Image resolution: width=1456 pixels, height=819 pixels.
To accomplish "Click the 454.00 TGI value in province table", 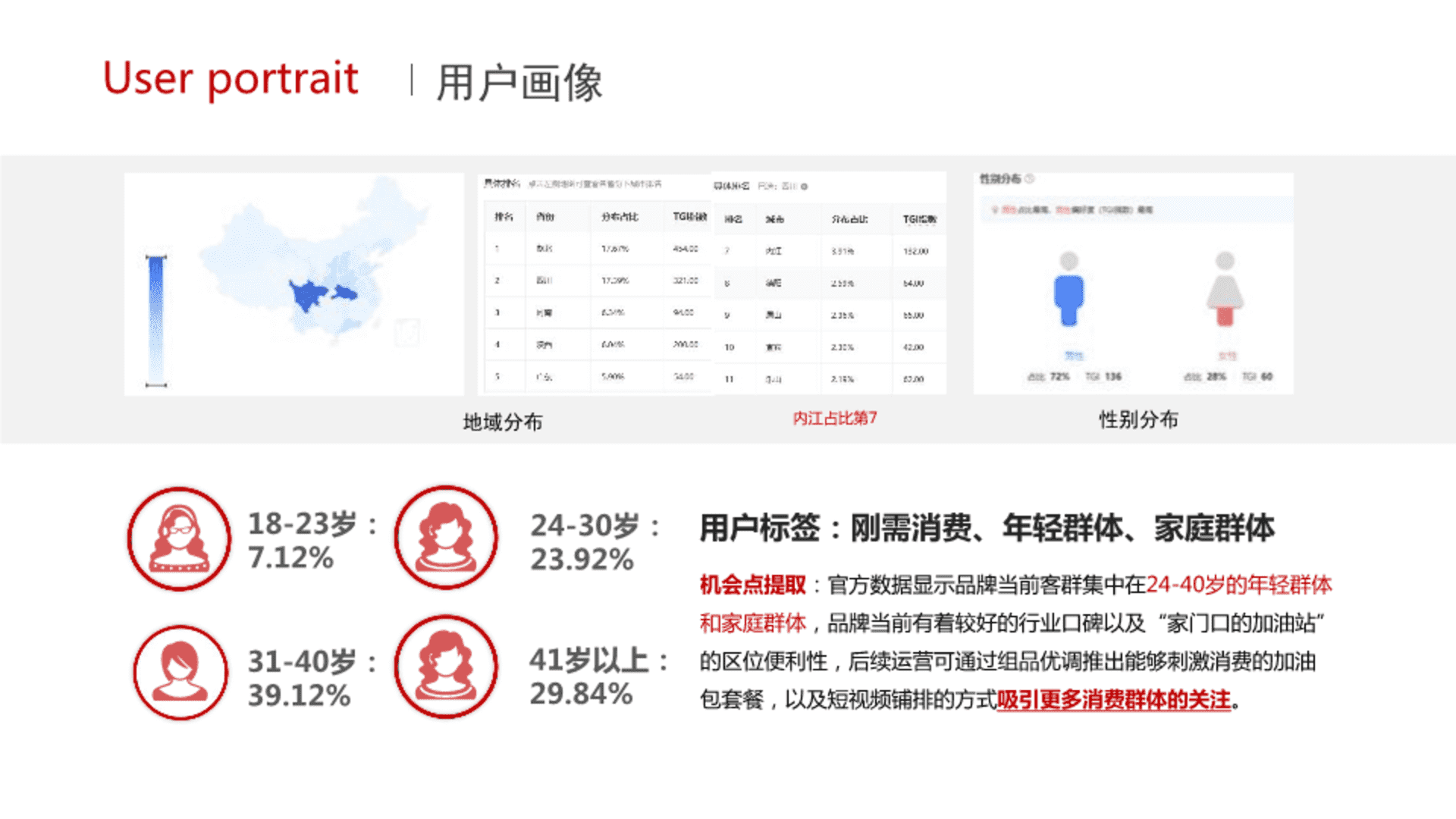I will (x=685, y=249).
